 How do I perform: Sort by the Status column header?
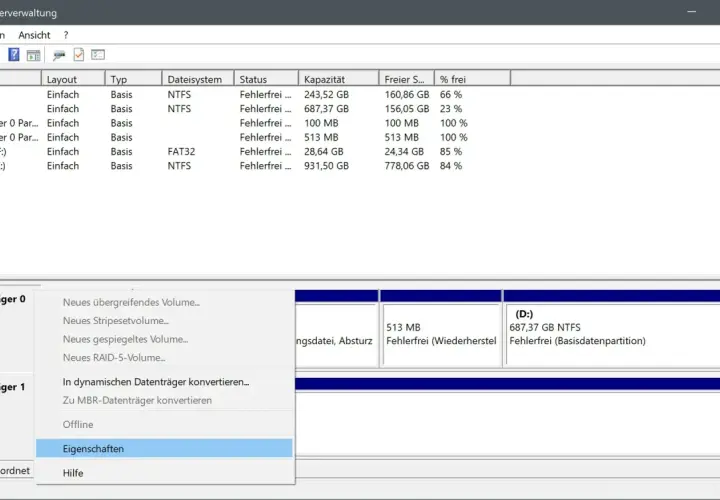[266, 79]
